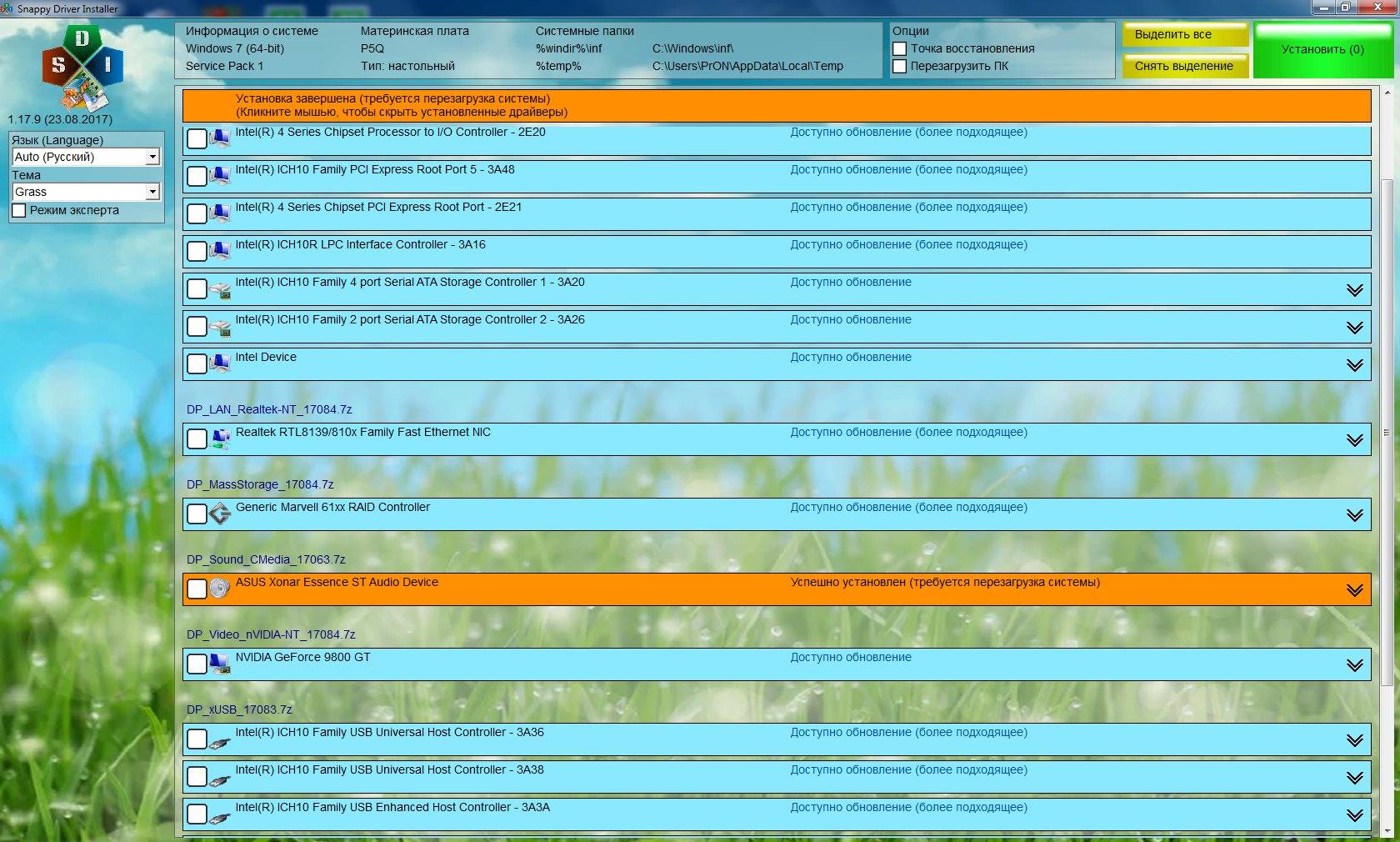Expand the Generic Marvell 61xx RAID row chevron

click(1355, 514)
